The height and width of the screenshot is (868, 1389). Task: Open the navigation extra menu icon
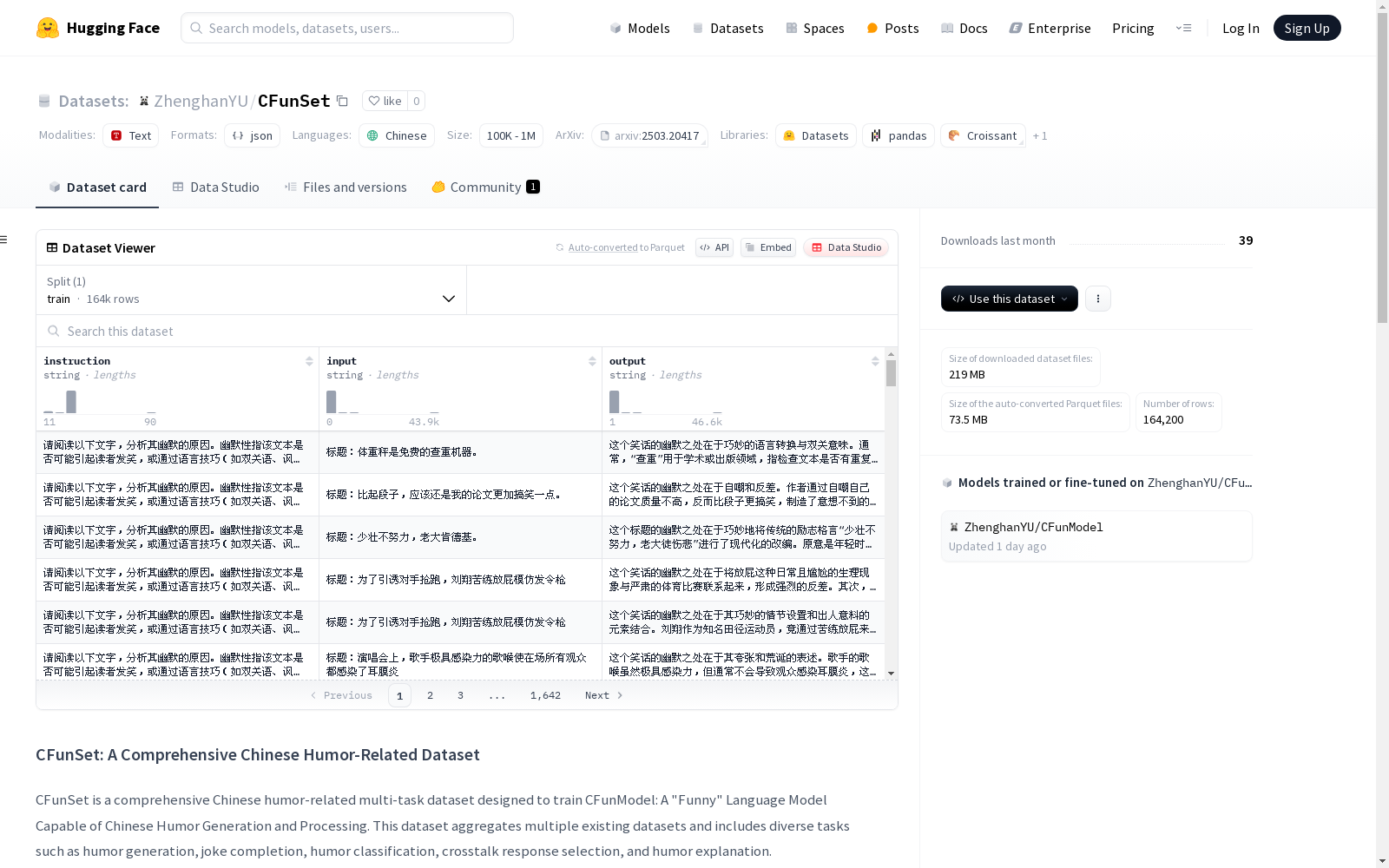[x=1183, y=28]
